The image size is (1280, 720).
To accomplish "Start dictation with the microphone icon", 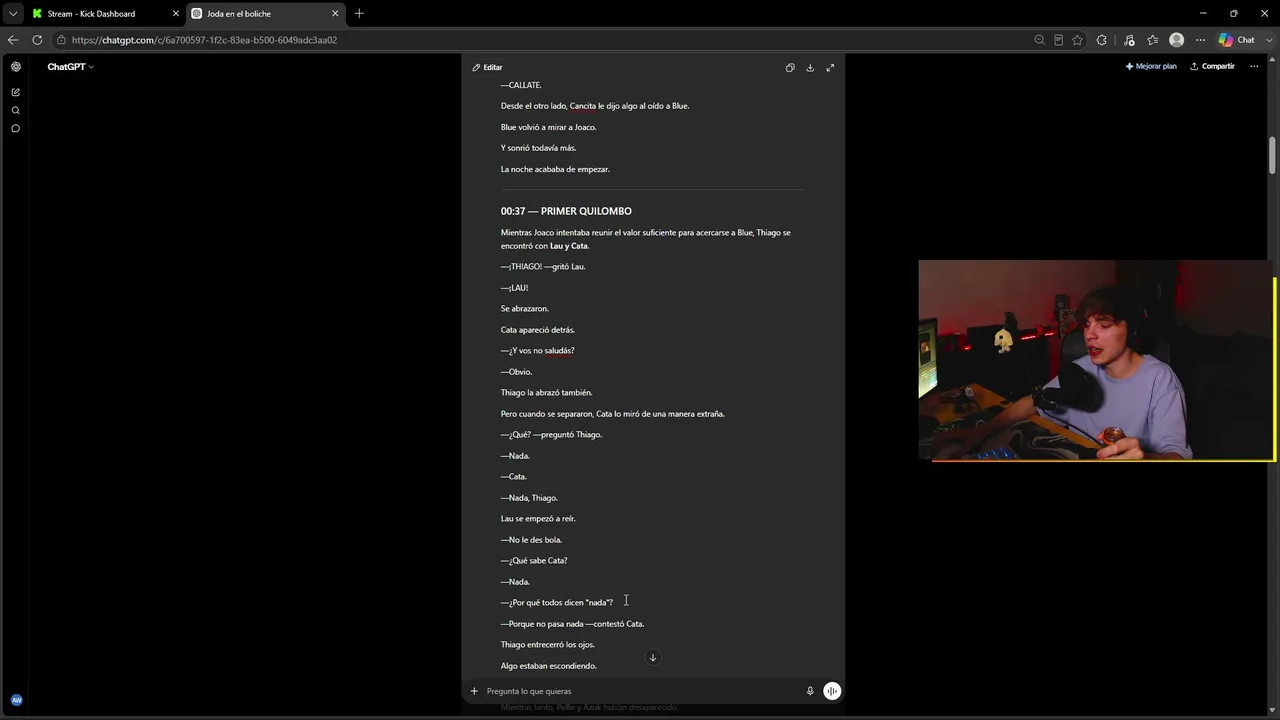I will (x=810, y=691).
